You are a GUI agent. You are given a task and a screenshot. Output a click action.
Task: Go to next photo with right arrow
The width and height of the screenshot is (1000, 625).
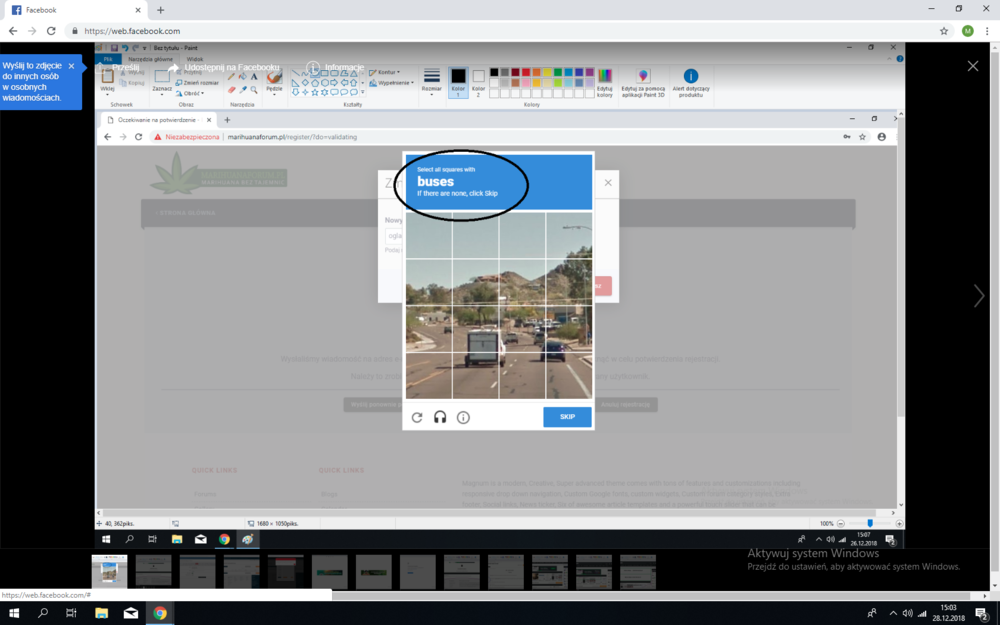tap(979, 295)
